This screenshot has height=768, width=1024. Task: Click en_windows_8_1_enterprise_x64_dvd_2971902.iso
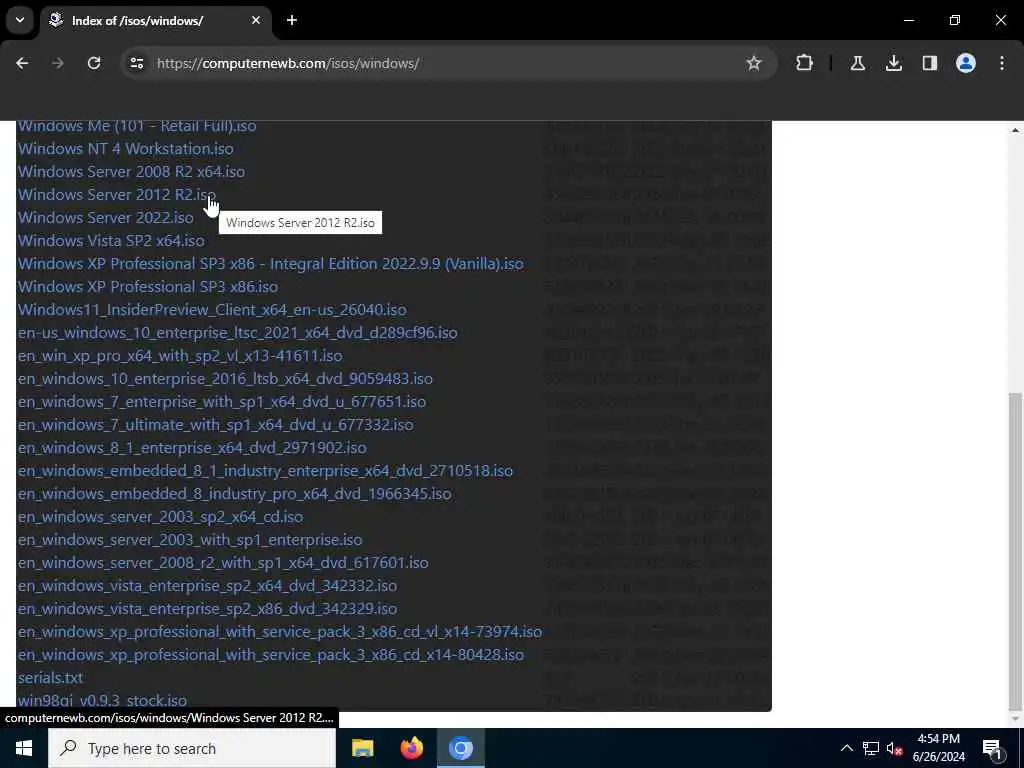pyautogui.click(x=192, y=448)
